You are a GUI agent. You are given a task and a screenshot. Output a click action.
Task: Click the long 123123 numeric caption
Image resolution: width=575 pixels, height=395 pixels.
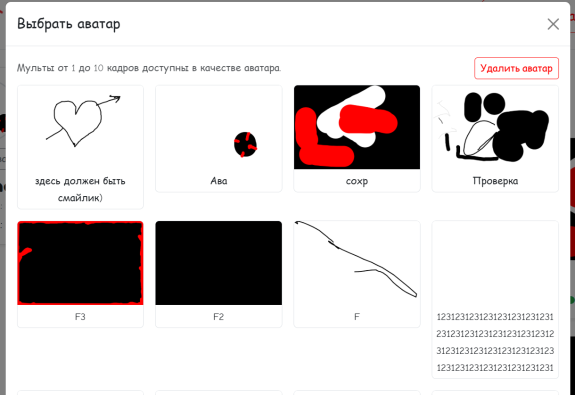tap(495, 342)
